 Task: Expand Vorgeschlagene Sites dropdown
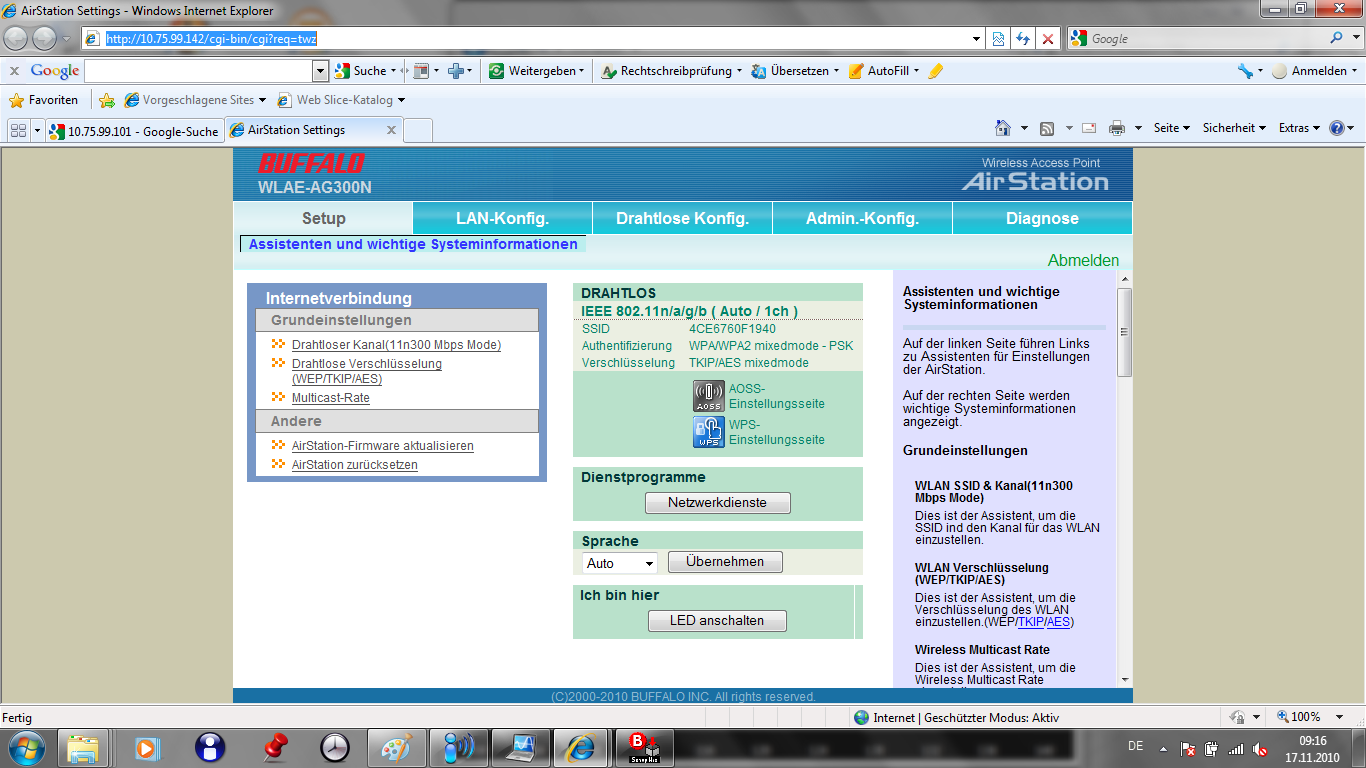coord(262,100)
